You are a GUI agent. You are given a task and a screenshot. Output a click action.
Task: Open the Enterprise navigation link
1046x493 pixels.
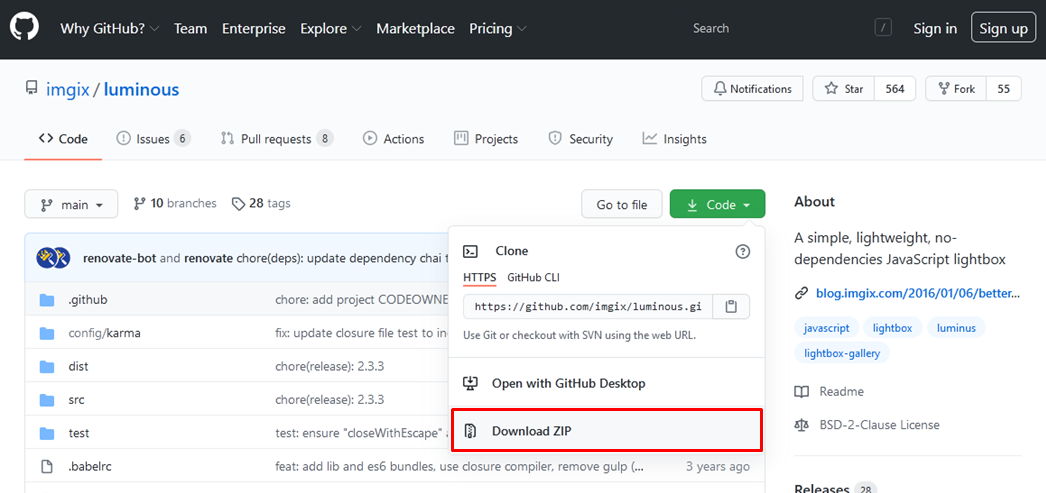click(x=253, y=29)
